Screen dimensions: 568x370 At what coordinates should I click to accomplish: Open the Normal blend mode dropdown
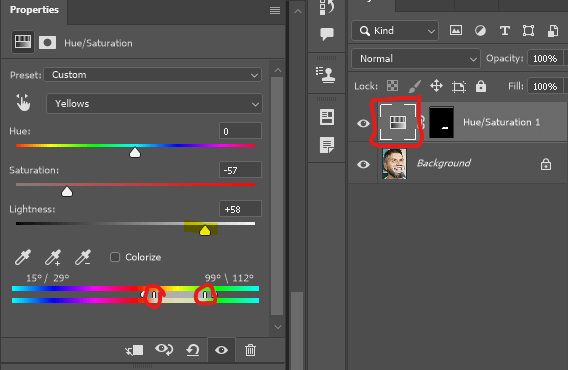click(416, 58)
